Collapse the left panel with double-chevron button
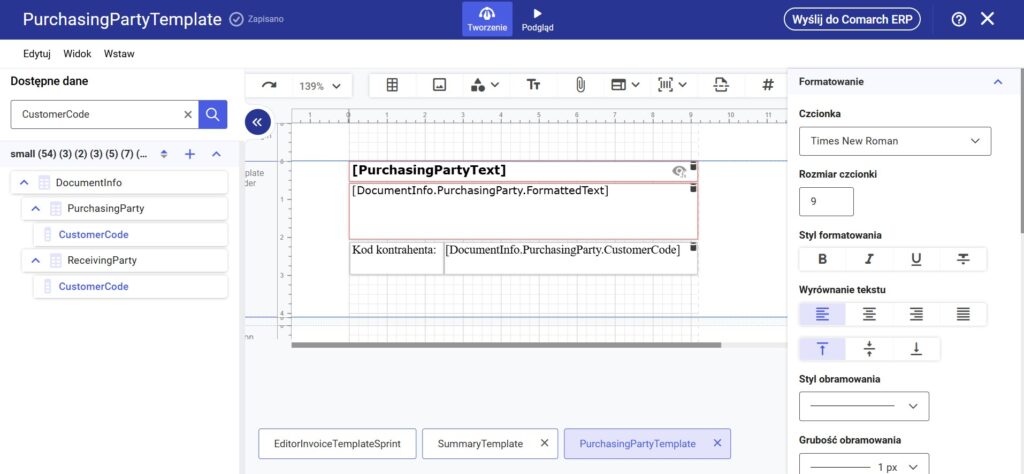This screenshot has width=1024, height=474. (257, 122)
